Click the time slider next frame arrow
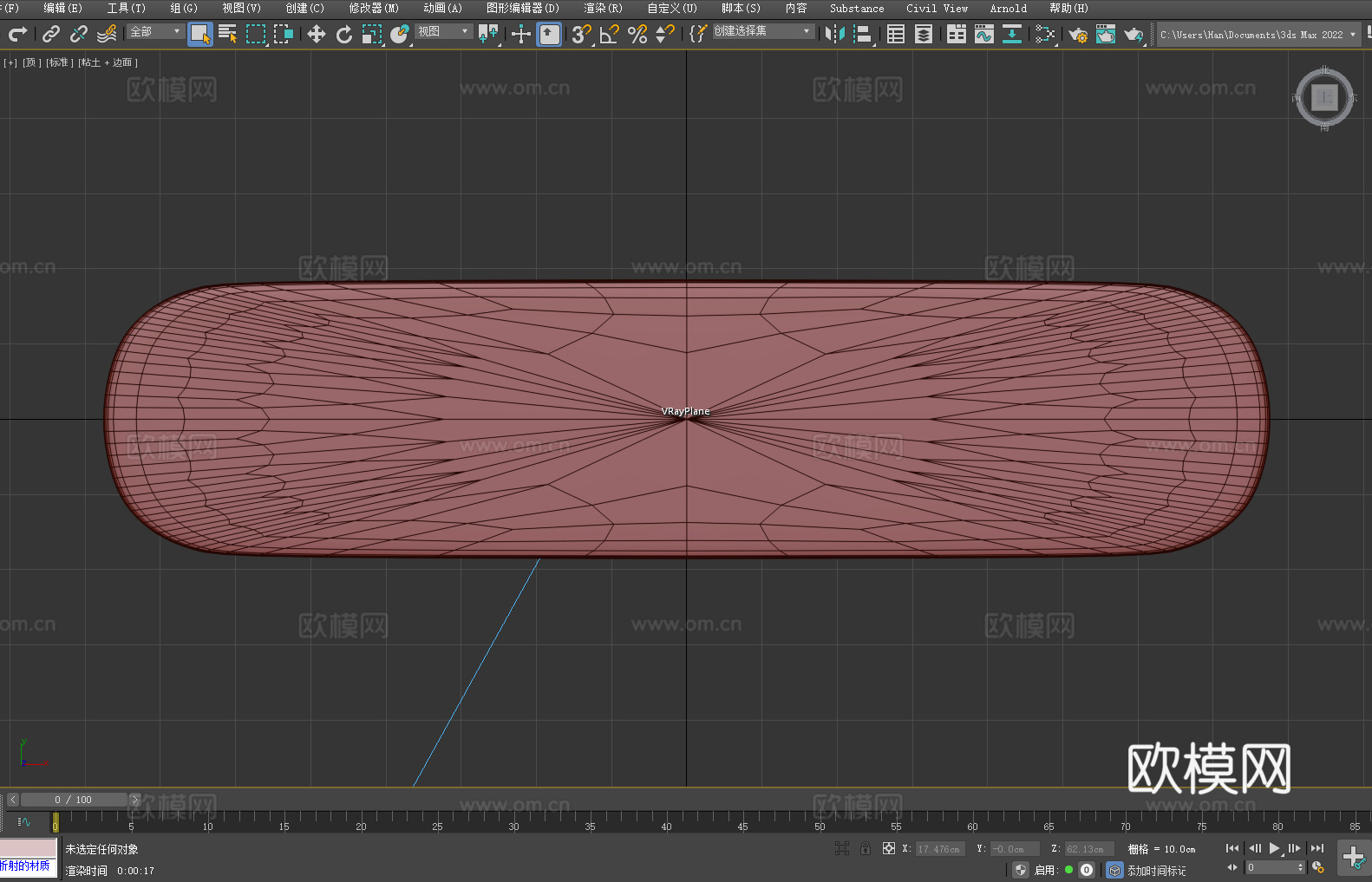This screenshot has width=1372, height=882. 134,800
